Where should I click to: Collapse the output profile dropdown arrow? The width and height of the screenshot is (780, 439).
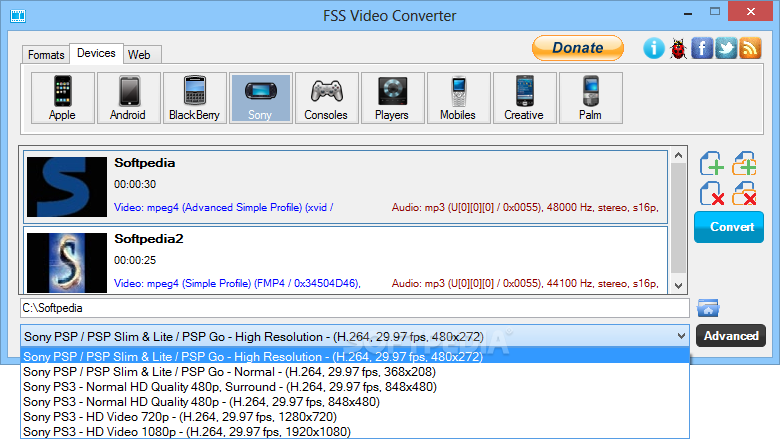(x=681, y=337)
